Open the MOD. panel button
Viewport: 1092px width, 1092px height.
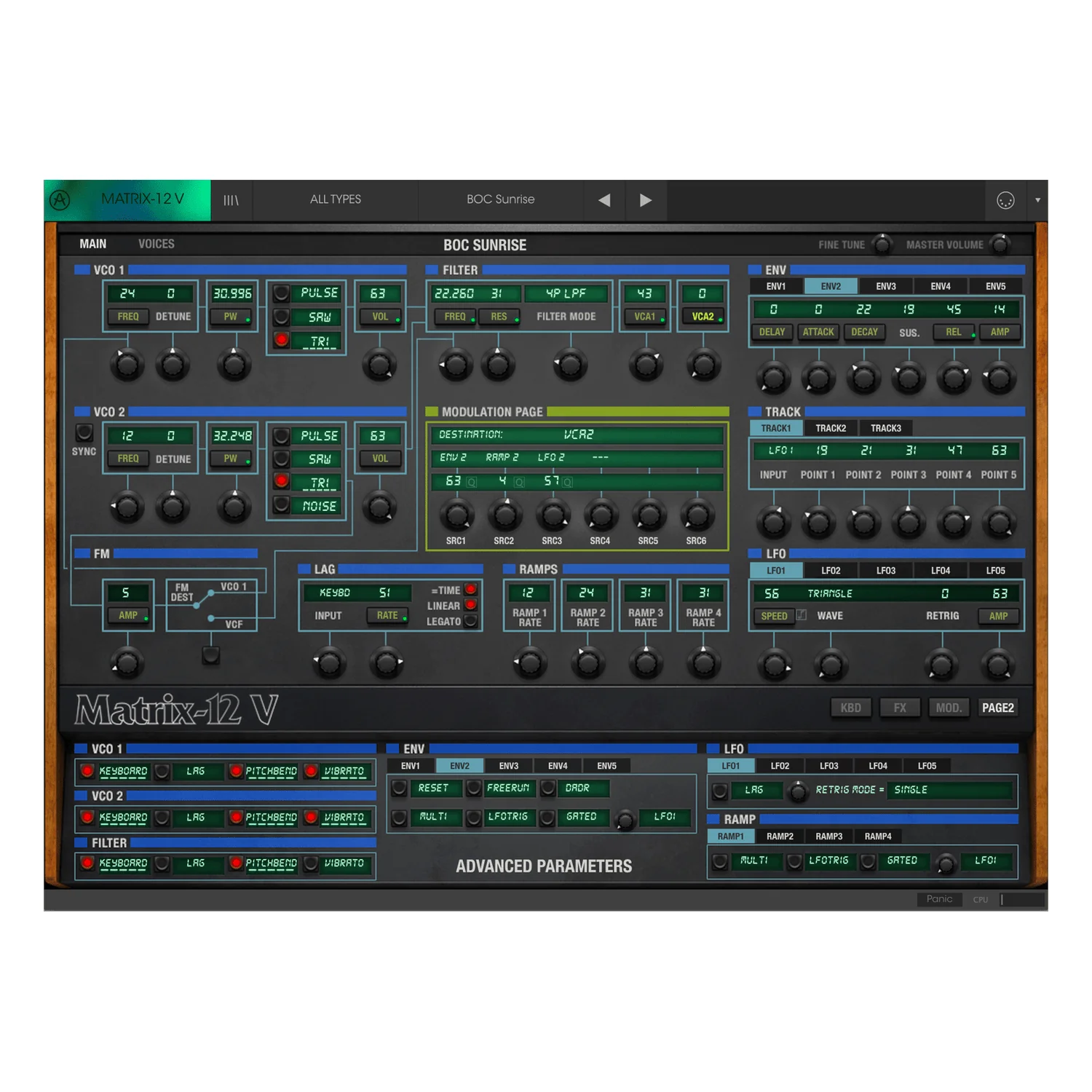[949, 708]
